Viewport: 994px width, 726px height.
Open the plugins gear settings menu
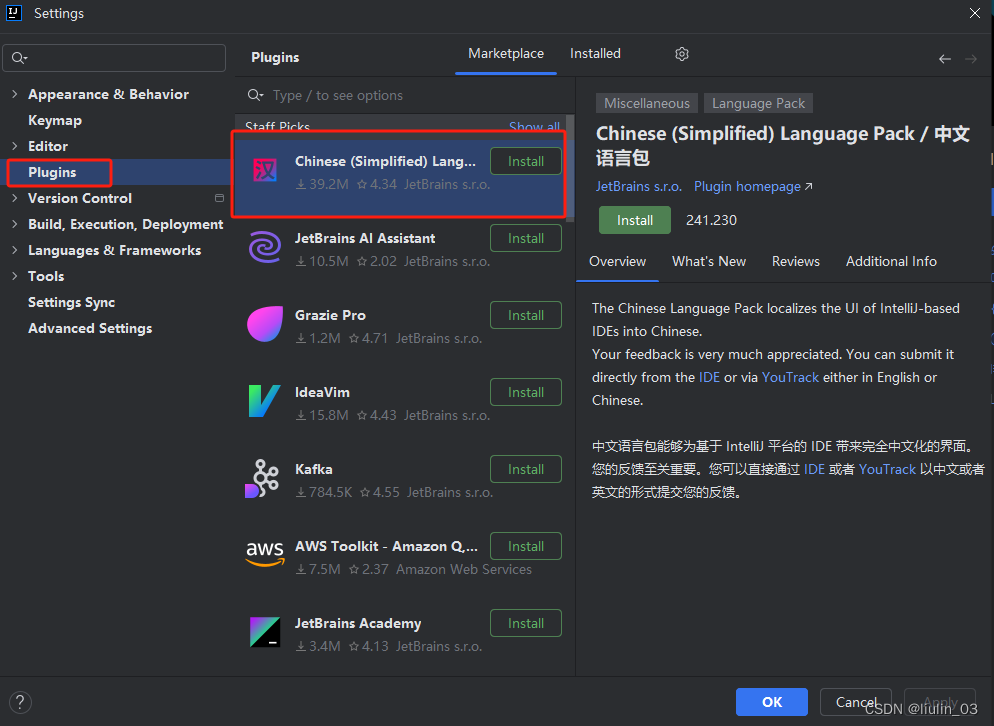681,54
